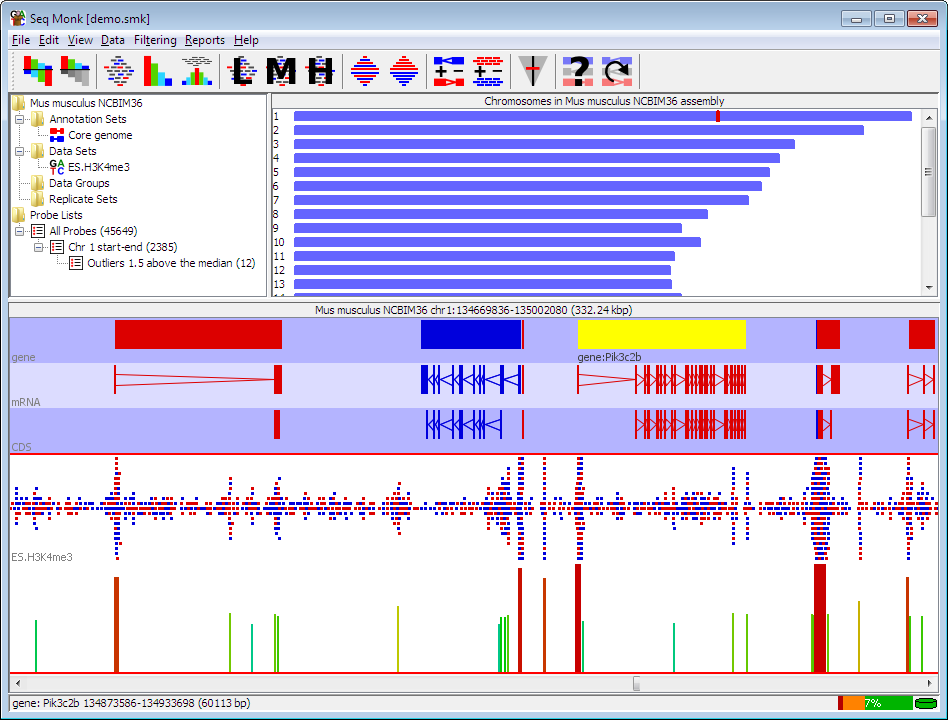The height and width of the screenshot is (720, 948).
Task: Open the question mark find feature icon
Action: click(577, 71)
